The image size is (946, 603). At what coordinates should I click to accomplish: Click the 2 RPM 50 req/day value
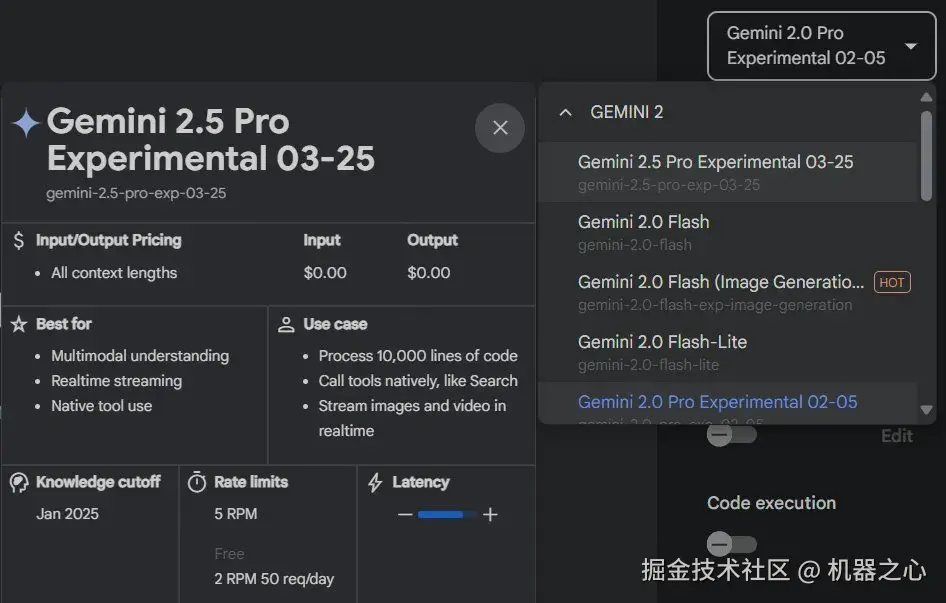274,579
